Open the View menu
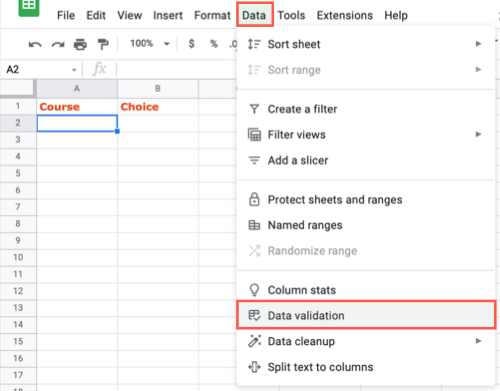The height and width of the screenshot is (391, 500). [x=130, y=15]
